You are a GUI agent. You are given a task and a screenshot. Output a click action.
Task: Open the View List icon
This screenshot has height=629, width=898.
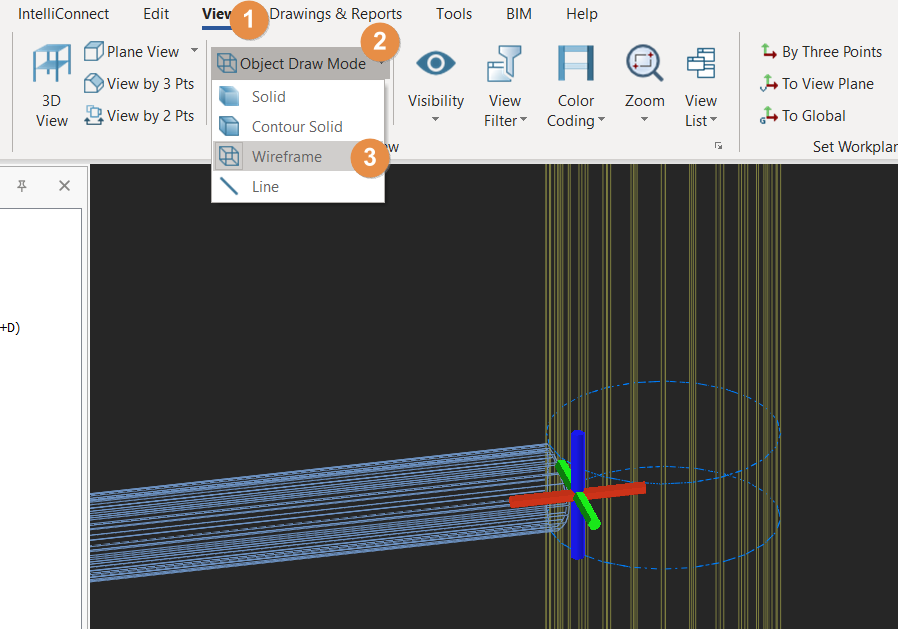click(x=700, y=65)
